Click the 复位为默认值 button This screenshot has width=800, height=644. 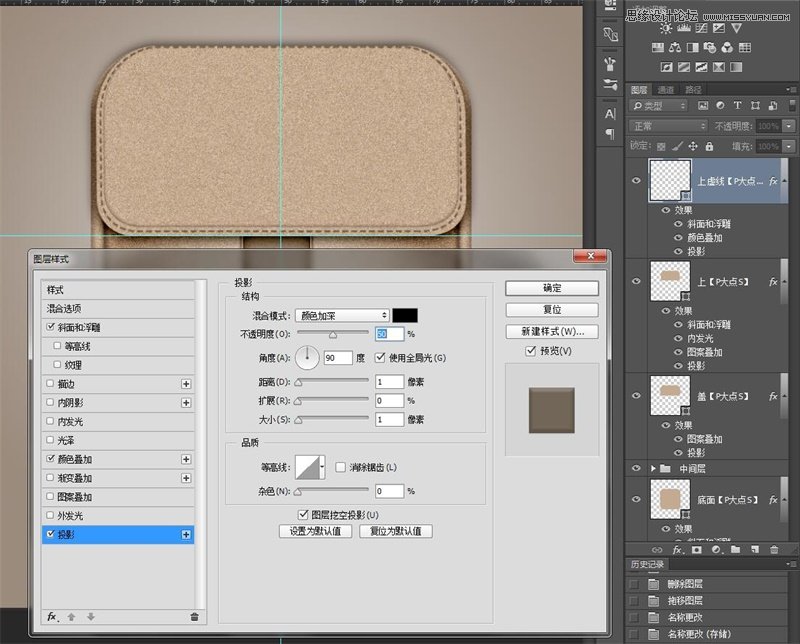396,531
